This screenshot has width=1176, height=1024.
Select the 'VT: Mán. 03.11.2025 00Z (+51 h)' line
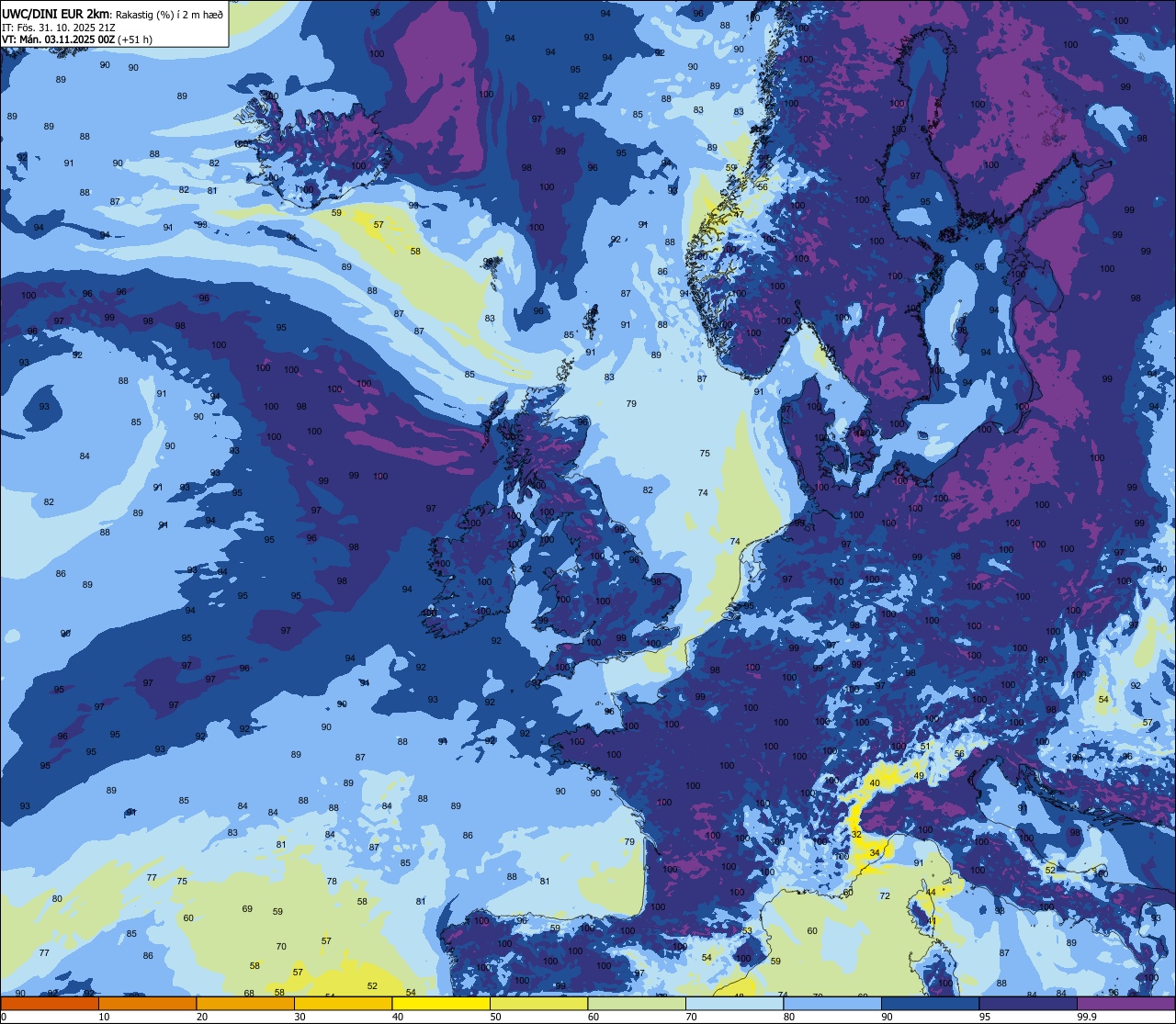(77, 39)
